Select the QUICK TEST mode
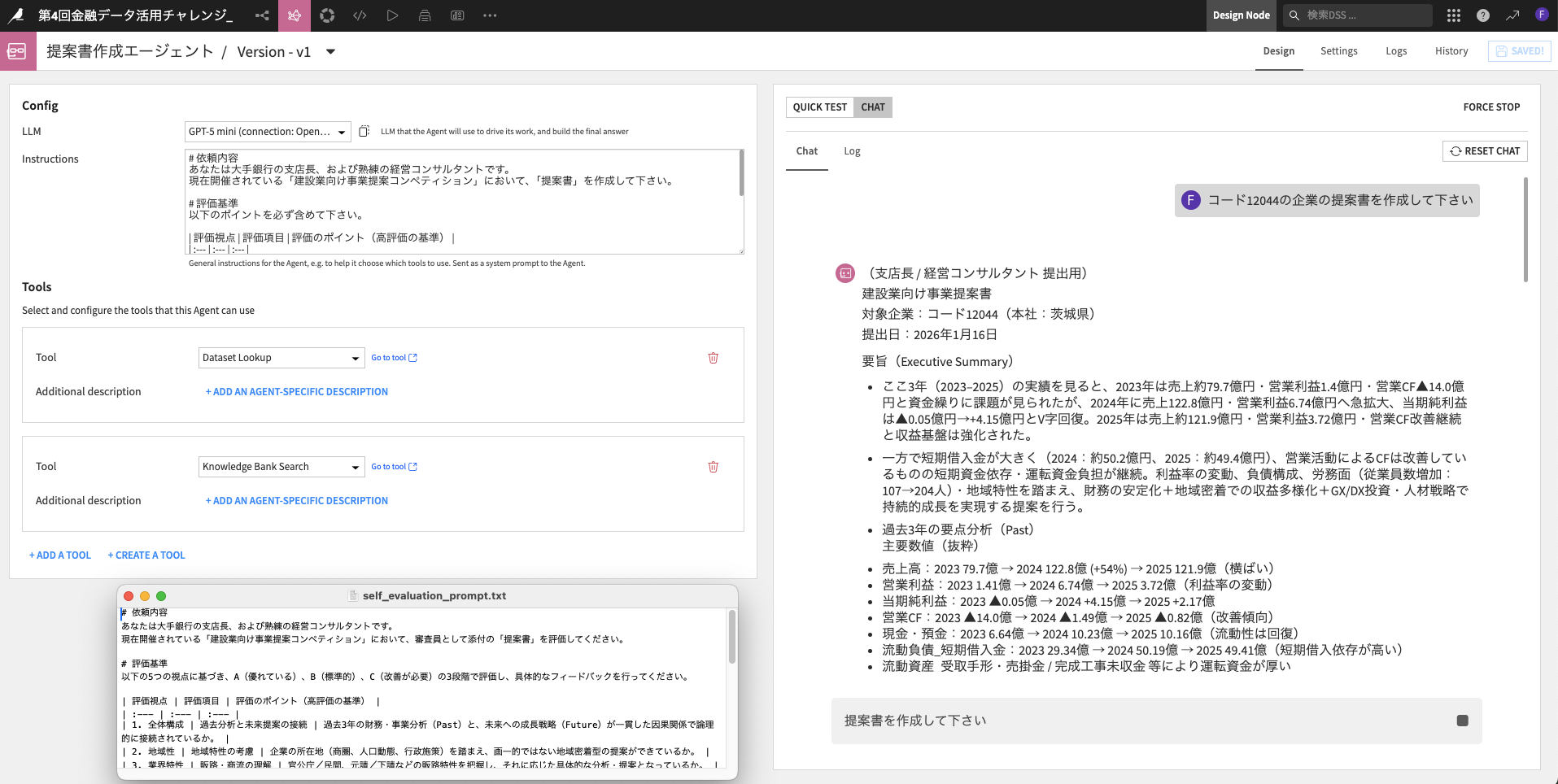1558x784 pixels. 820,107
